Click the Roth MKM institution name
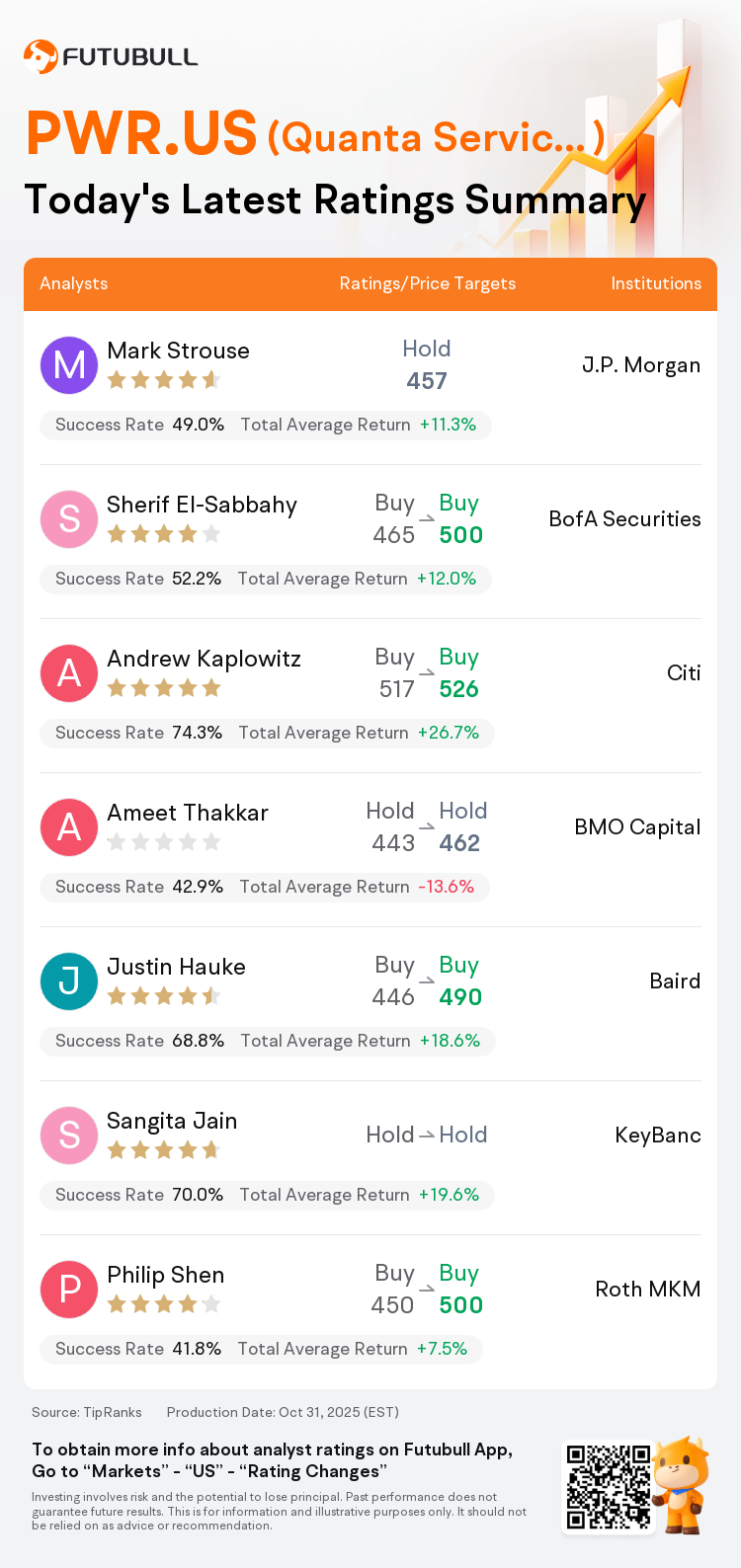741x1568 pixels. [x=647, y=1290]
